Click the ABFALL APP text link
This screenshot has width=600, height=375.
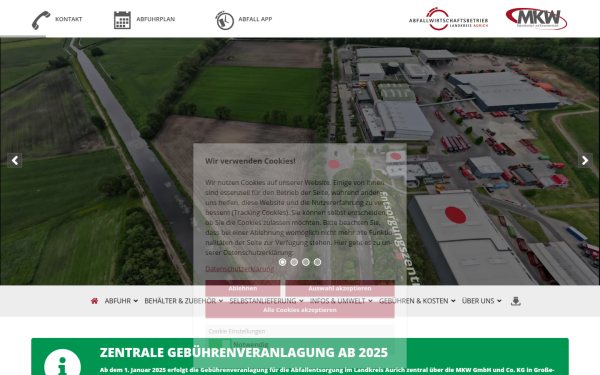(255, 19)
